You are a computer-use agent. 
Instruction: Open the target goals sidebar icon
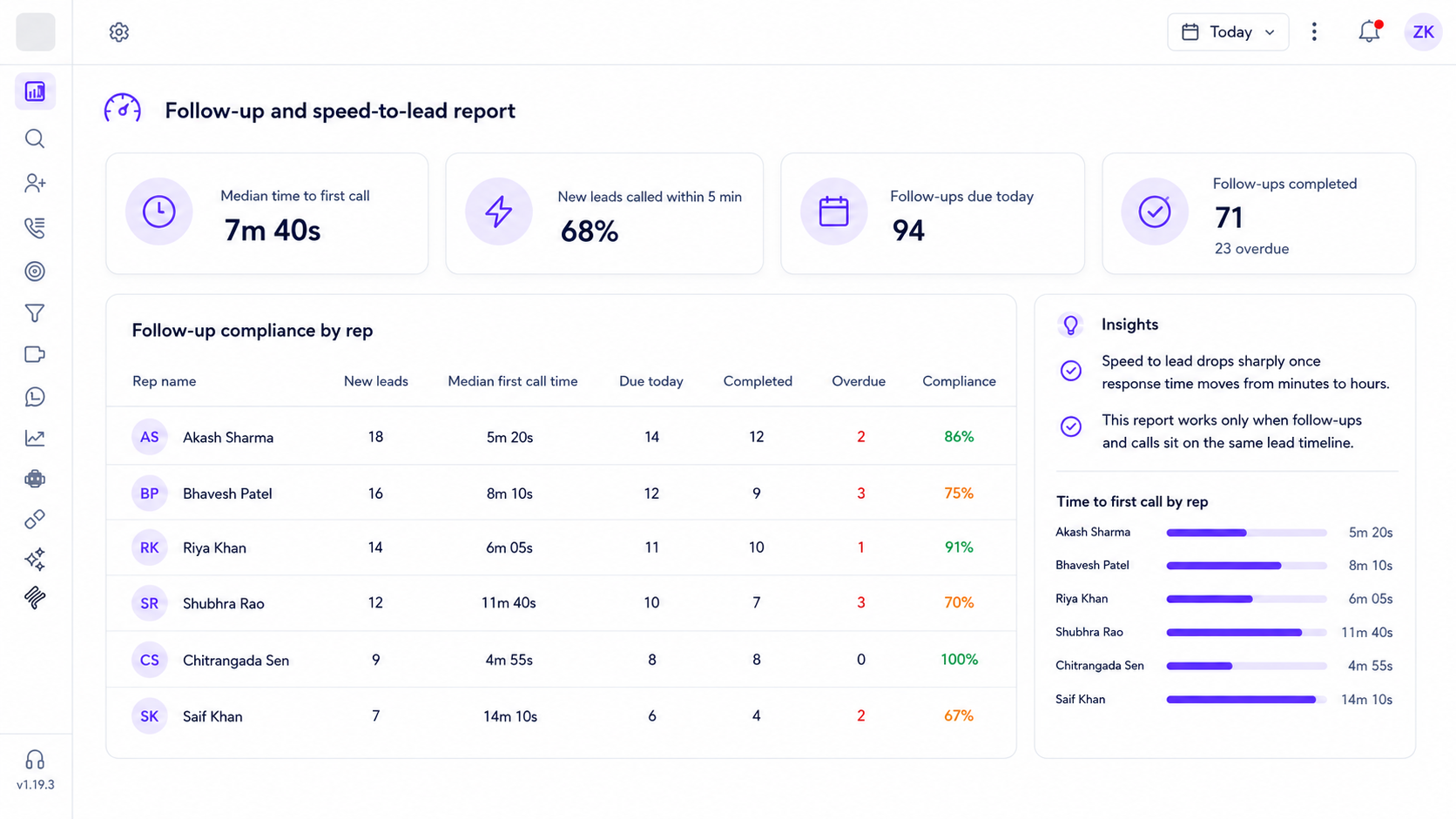click(x=35, y=272)
